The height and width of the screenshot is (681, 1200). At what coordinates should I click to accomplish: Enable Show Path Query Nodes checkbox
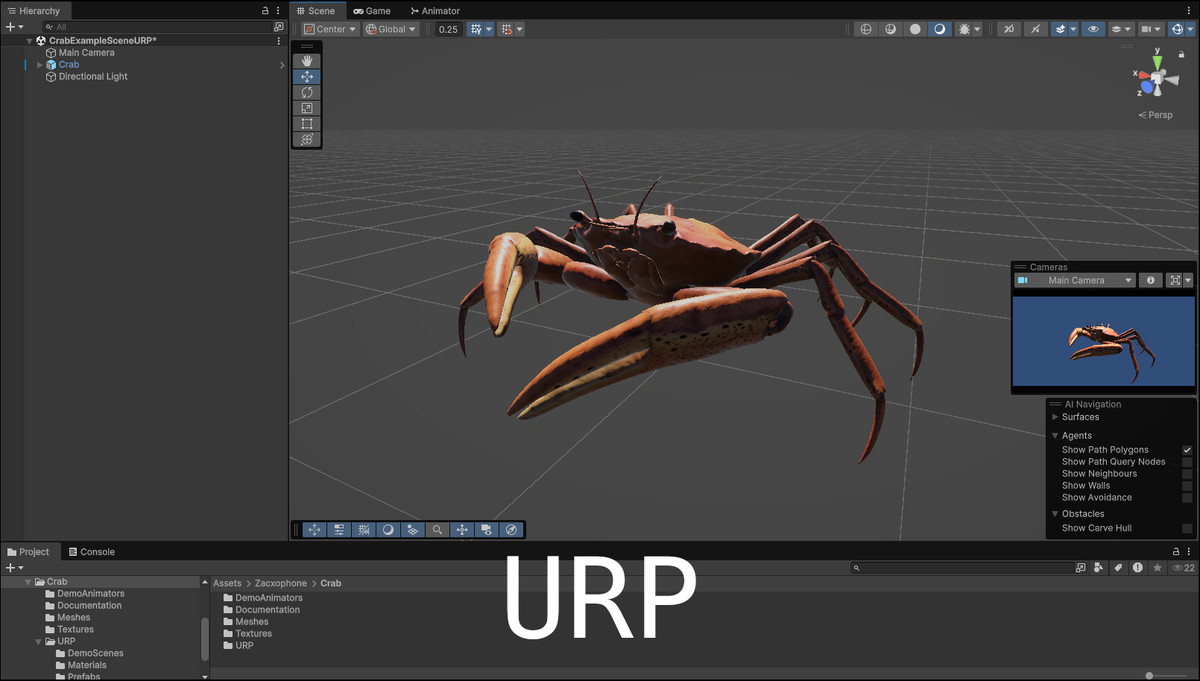pyautogui.click(x=1187, y=462)
